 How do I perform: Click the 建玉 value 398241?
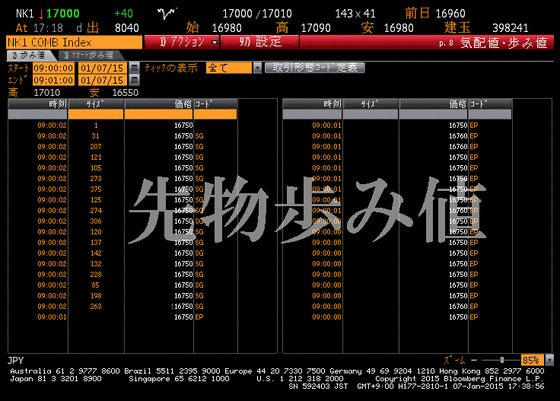tap(510, 28)
